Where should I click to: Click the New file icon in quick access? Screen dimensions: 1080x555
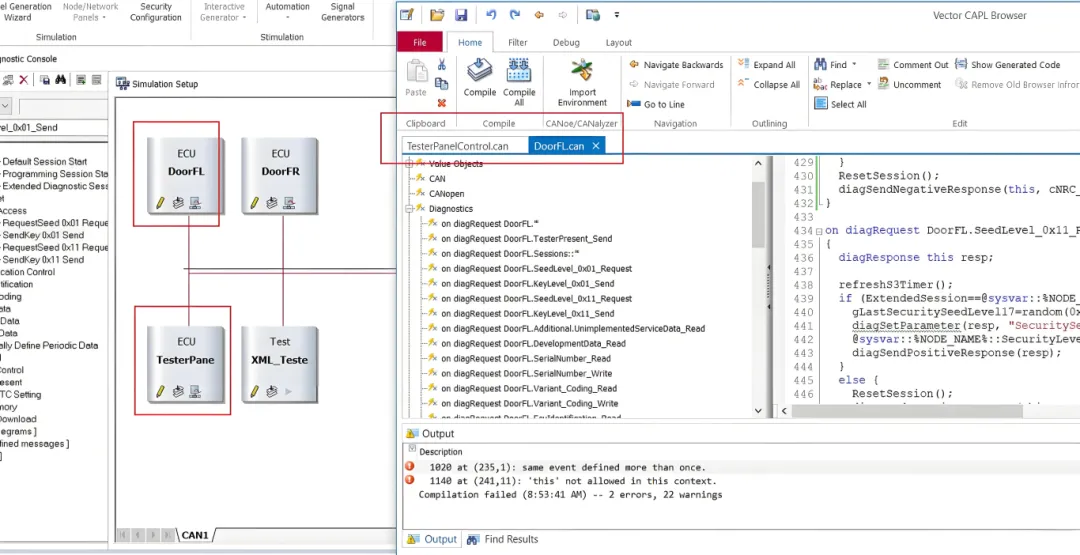coord(407,15)
